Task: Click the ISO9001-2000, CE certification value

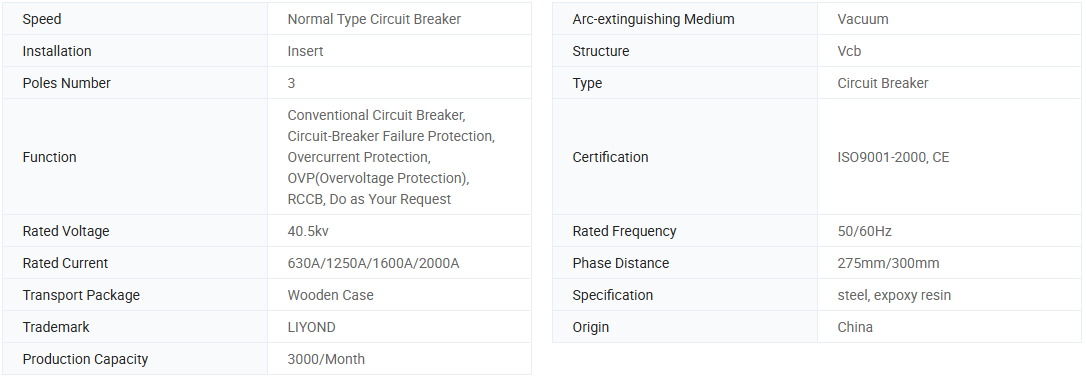Action: [x=893, y=157]
